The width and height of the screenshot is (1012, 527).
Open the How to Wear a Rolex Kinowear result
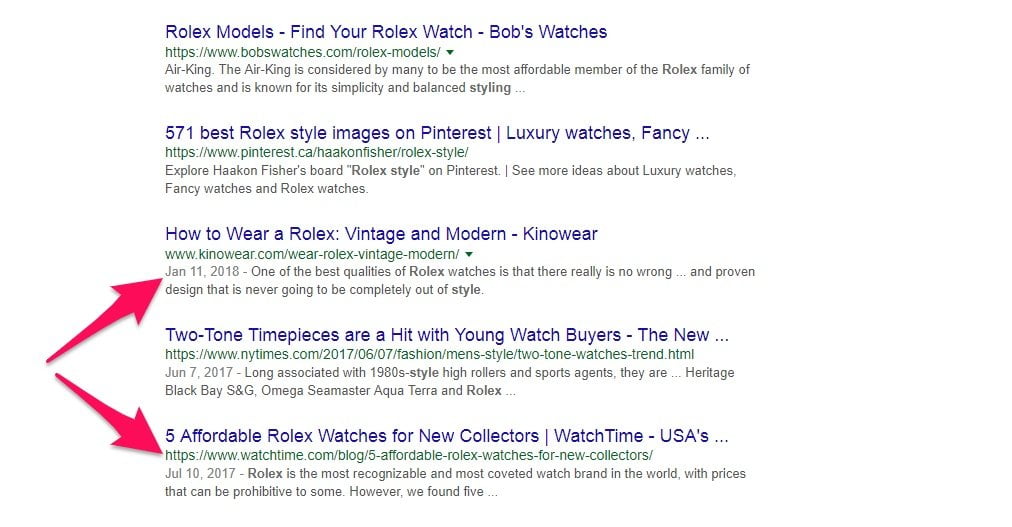(x=381, y=234)
